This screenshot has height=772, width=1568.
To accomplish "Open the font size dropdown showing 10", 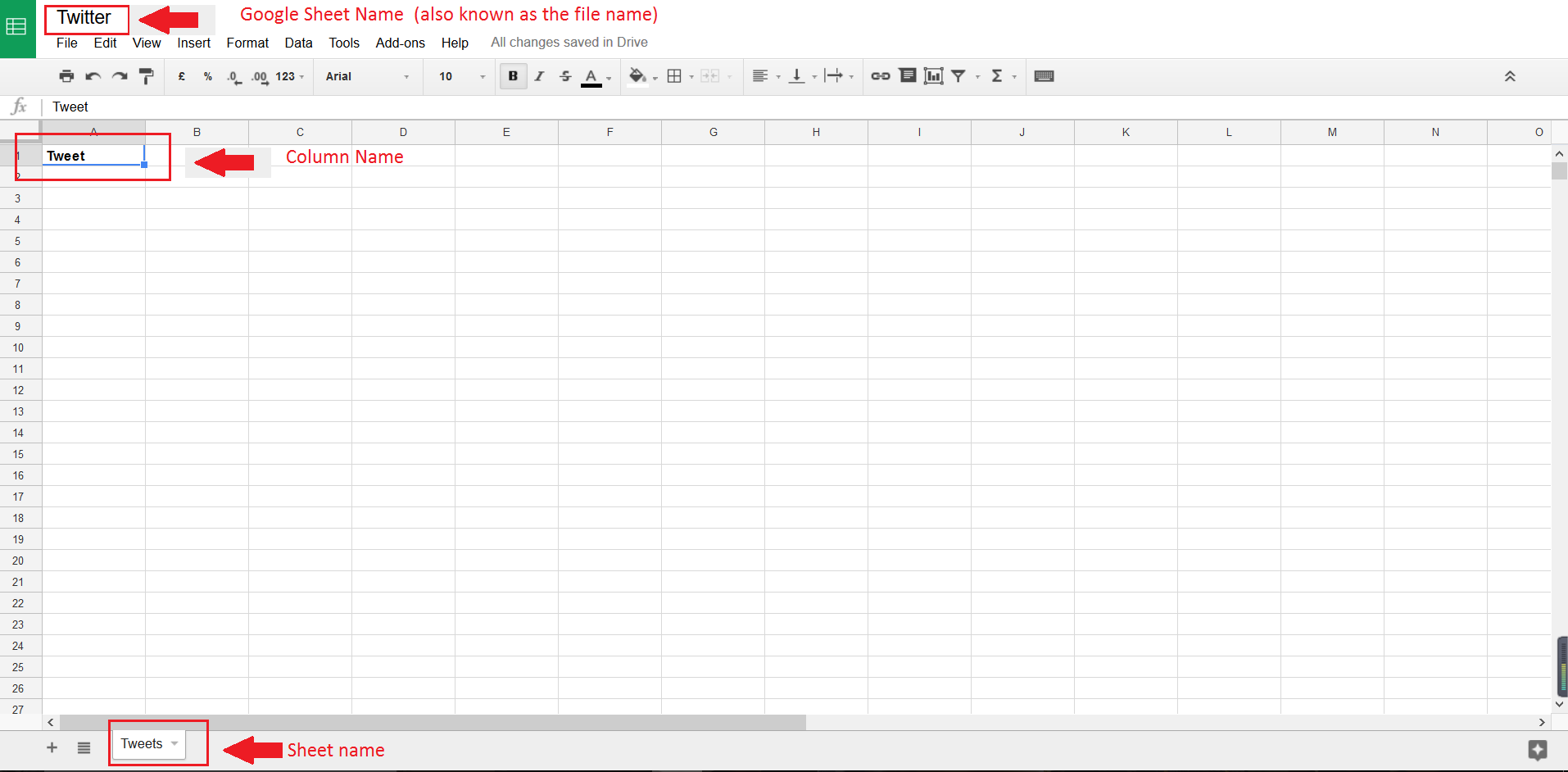I will [461, 76].
